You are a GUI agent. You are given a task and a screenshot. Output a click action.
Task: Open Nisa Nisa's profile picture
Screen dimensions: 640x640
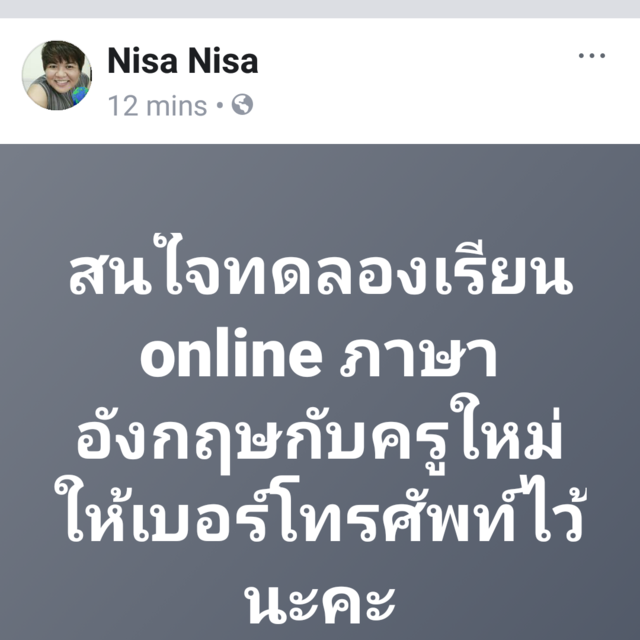coord(57,75)
